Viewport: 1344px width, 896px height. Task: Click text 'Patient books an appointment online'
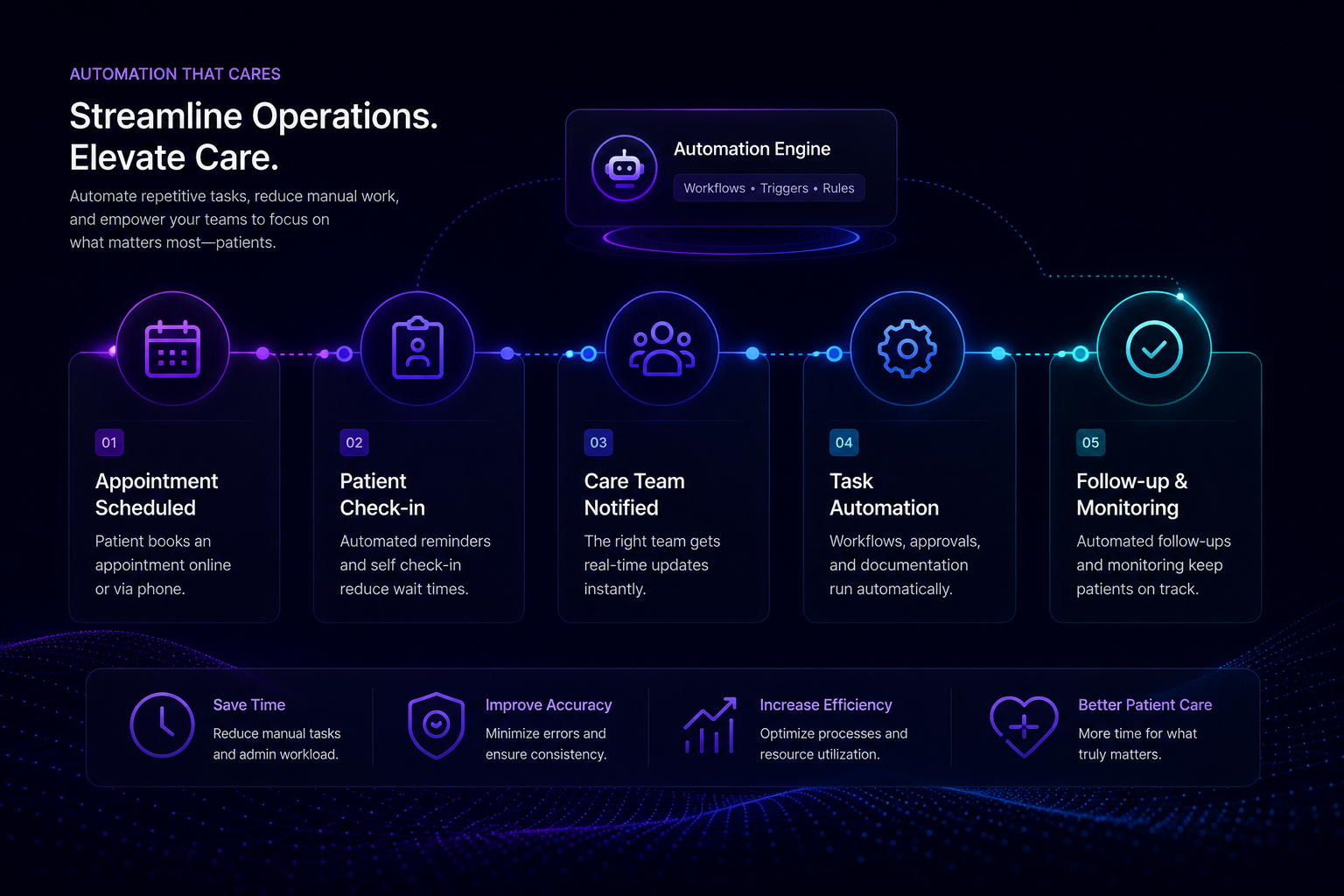pyautogui.click(x=163, y=553)
